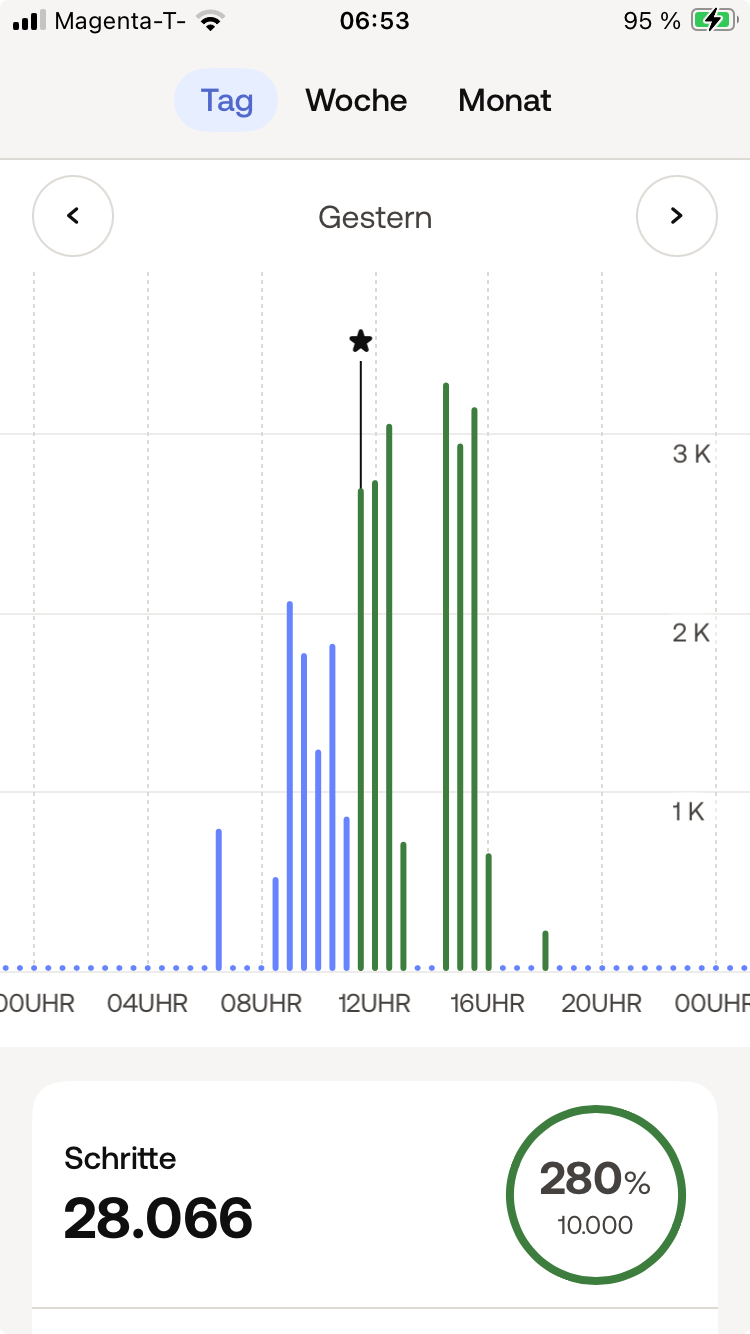Viewport: 750px width, 1334px height.
Task: Tap the 12UHR axis label
Action: (374, 1003)
